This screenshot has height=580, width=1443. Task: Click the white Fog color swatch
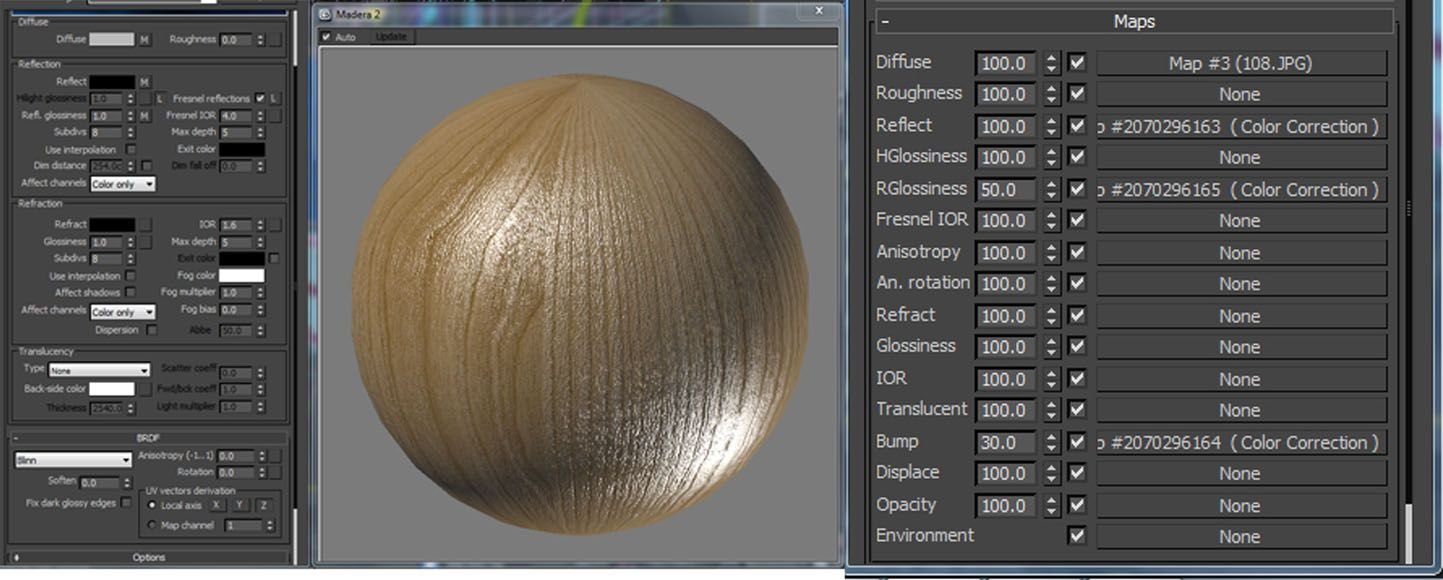point(241,276)
